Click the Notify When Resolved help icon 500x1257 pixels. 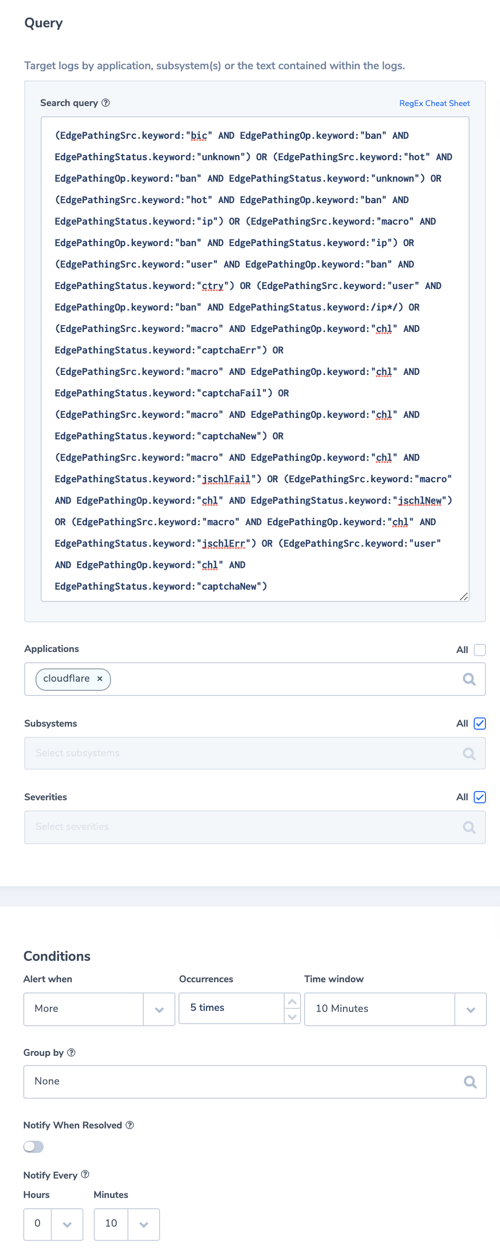[x=130, y=1125]
